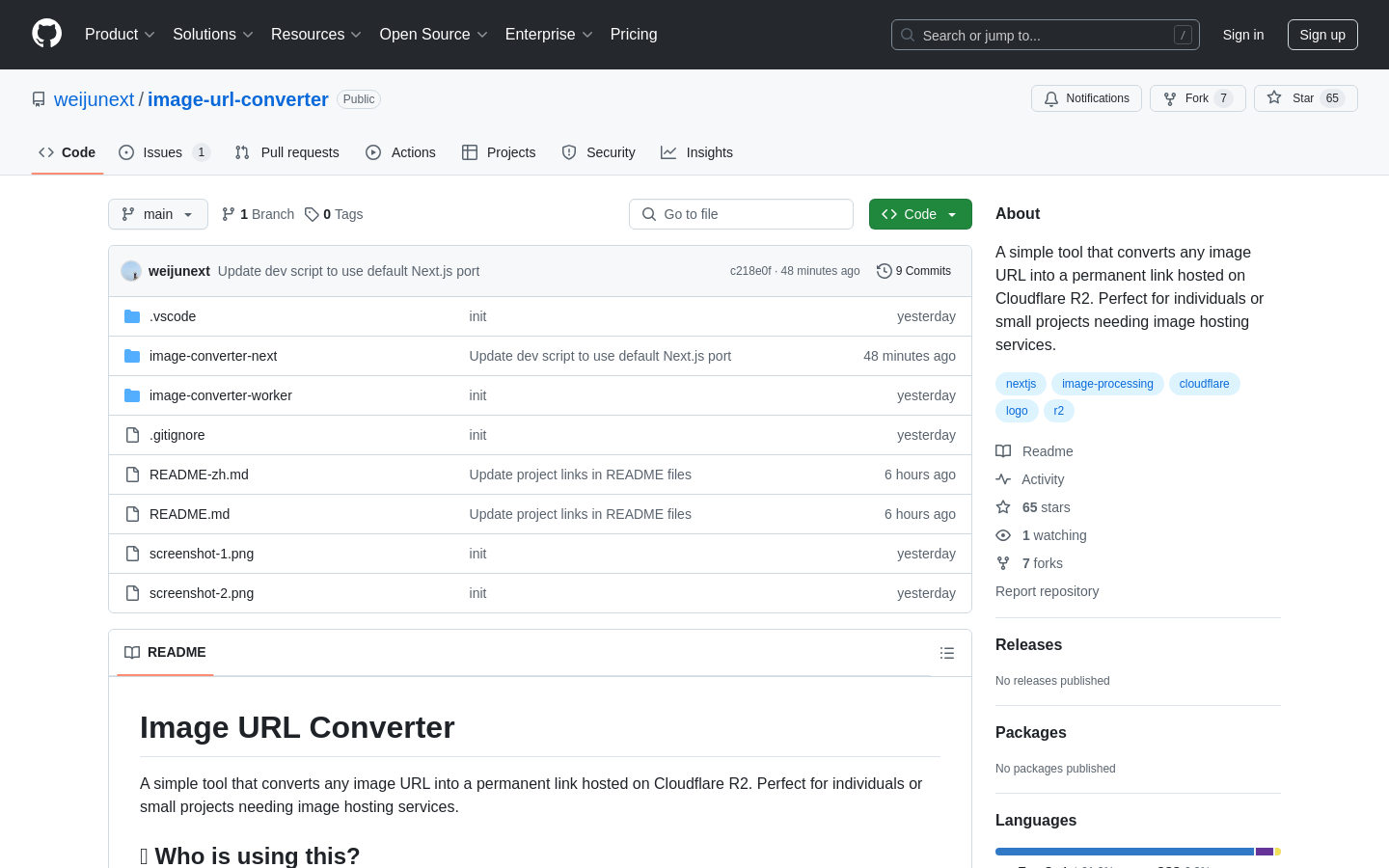Click the README-zh.md file icon
The width and height of the screenshot is (1389, 868).
pos(132,475)
